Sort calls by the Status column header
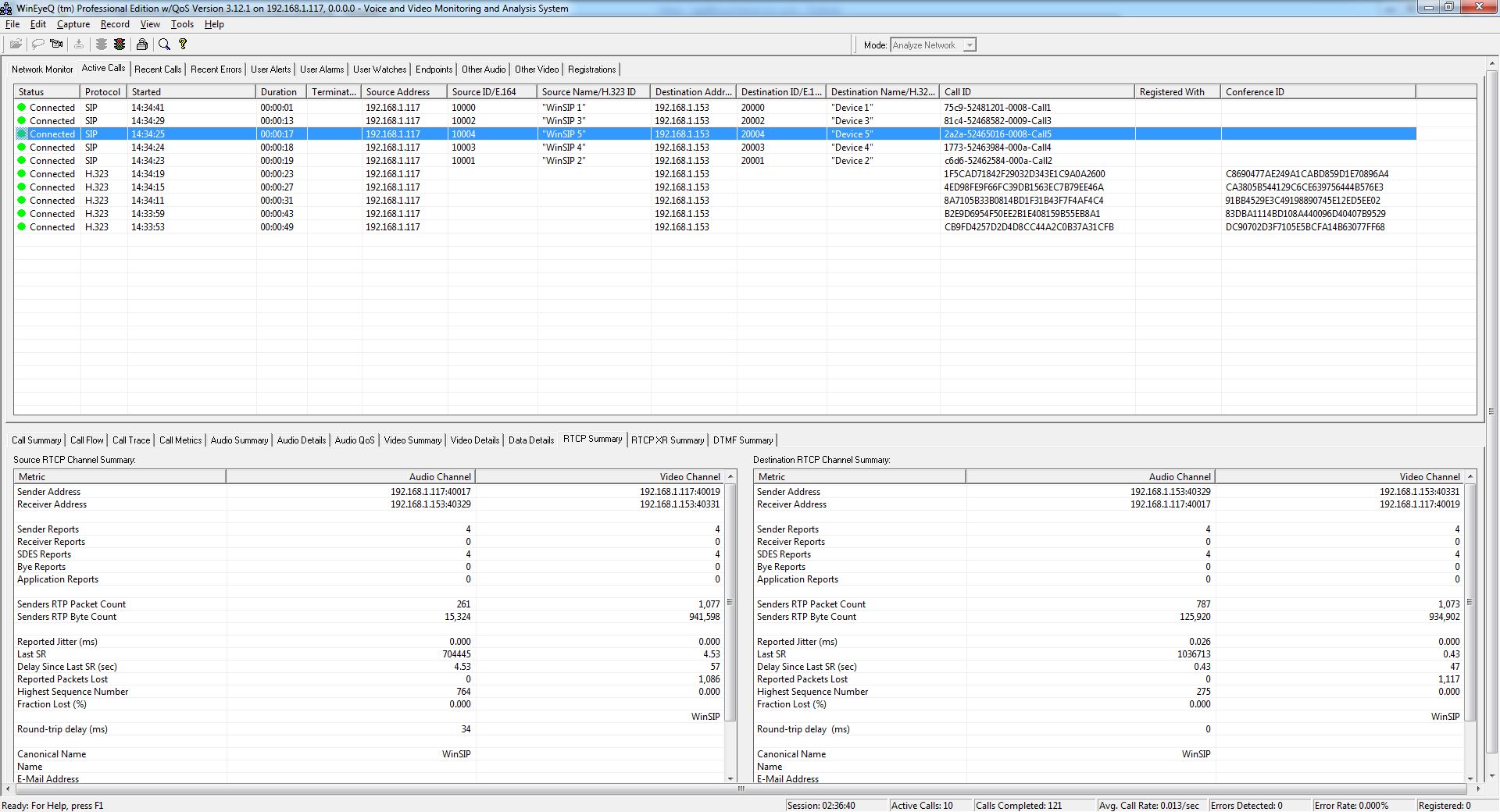The width and height of the screenshot is (1500, 812). pyautogui.click(x=47, y=92)
